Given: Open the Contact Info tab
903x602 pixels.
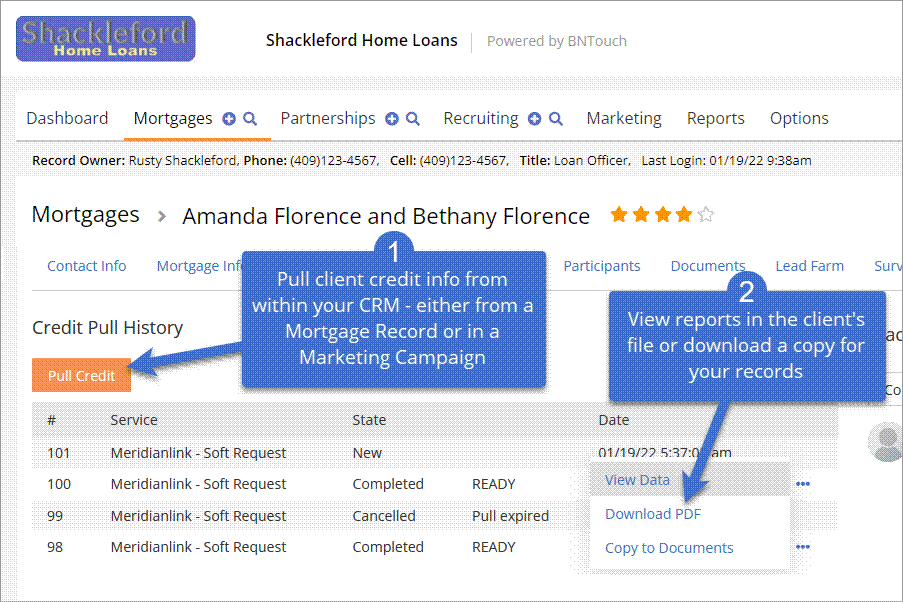Looking at the screenshot, I should (87, 266).
